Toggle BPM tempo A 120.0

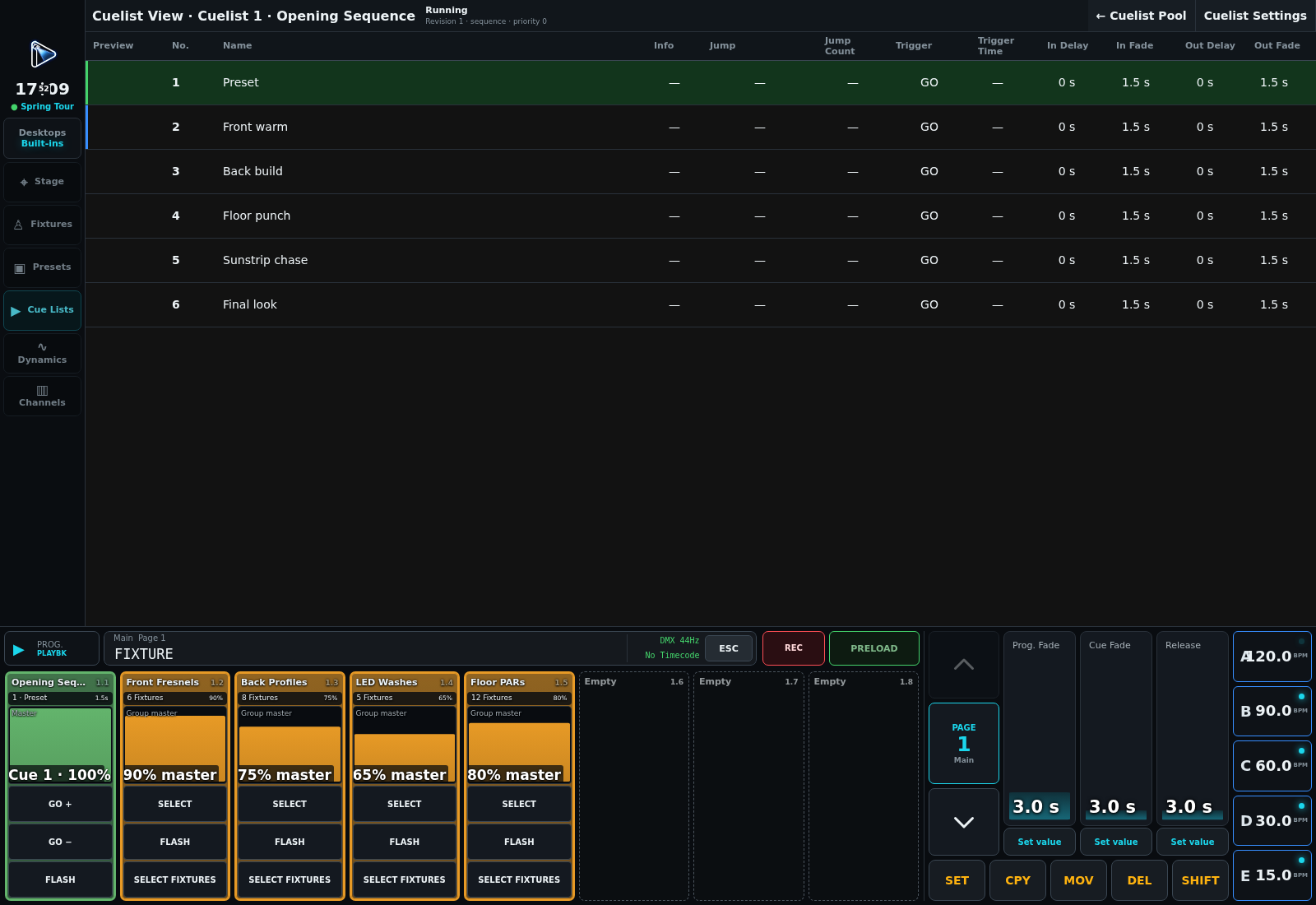[1272, 657]
